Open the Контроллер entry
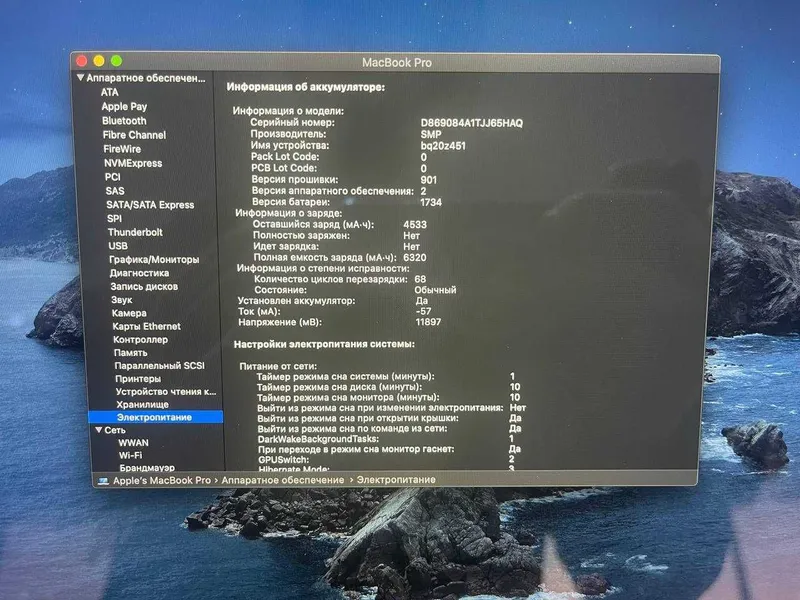 pyautogui.click(x=140, y=339)
